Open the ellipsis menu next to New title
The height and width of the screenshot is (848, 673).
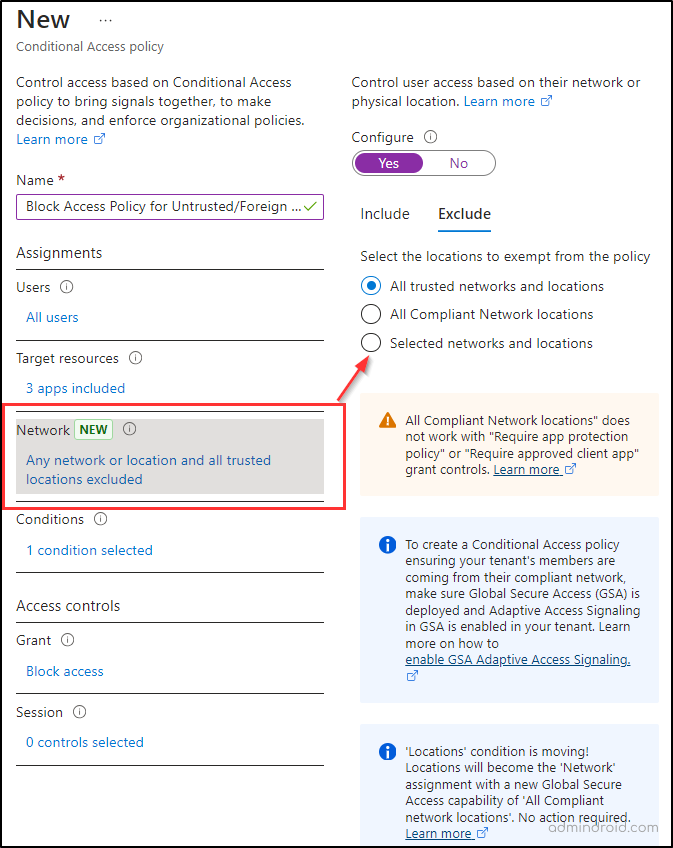tap(105, 21)
